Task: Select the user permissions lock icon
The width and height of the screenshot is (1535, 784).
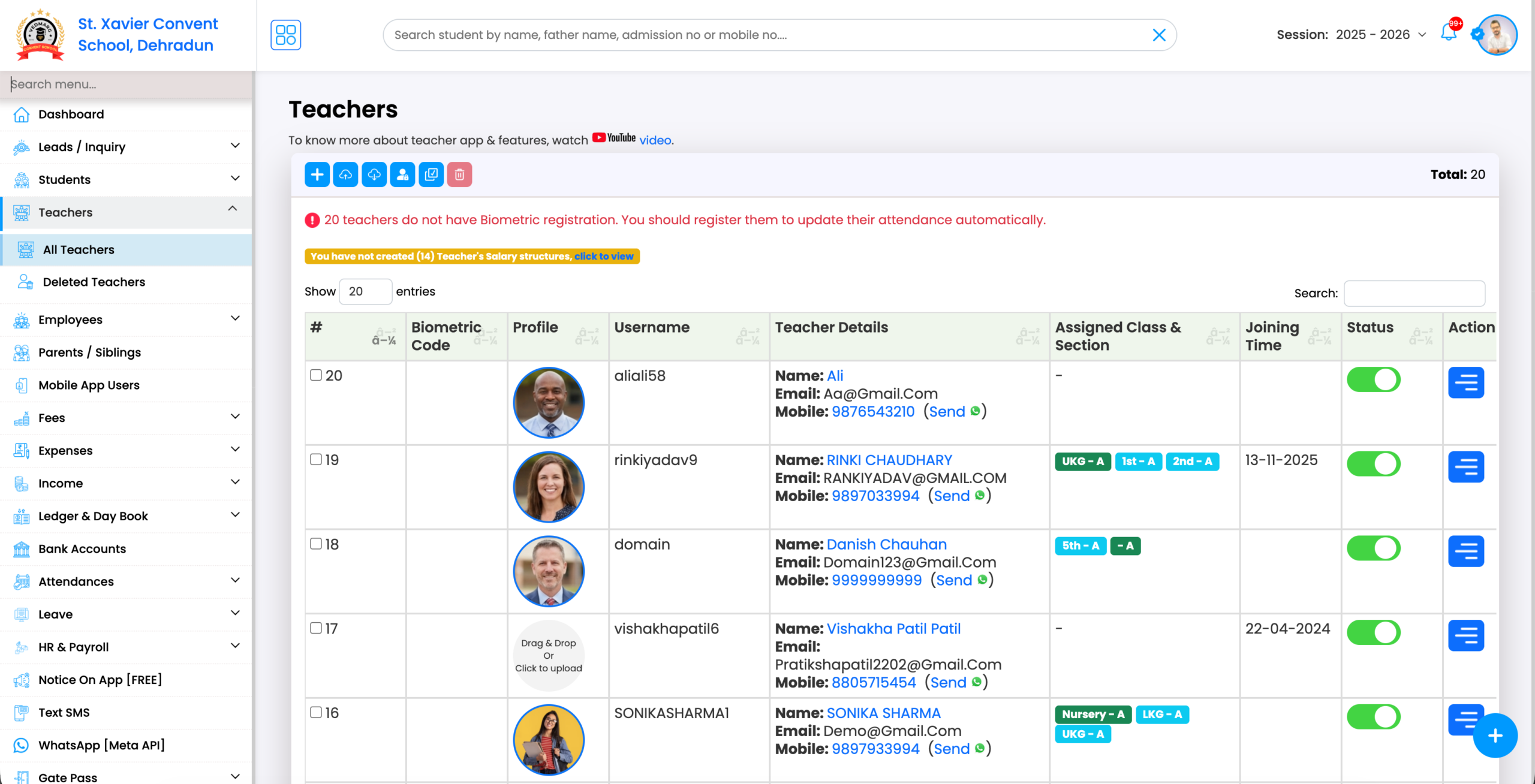Action: [x=402, y=174]
